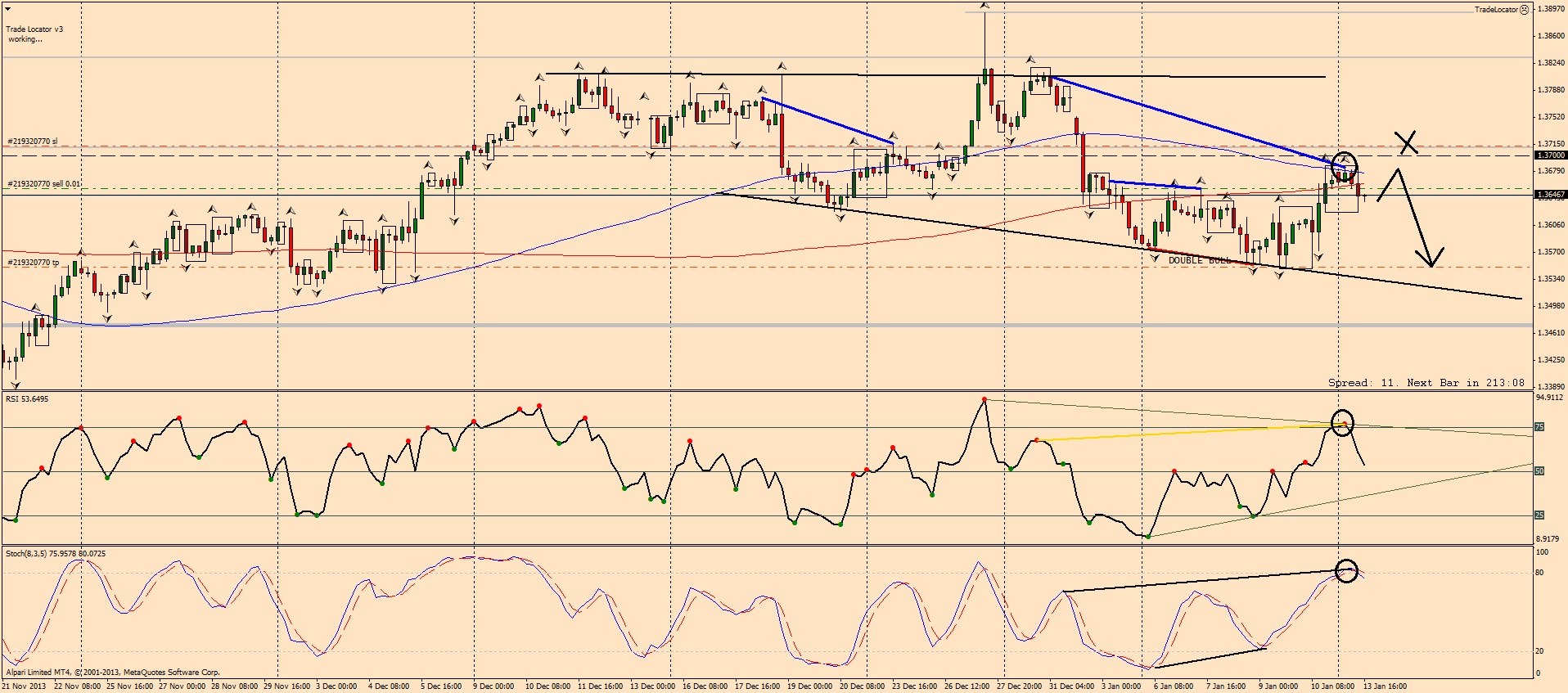Click the 1.34250 value on price axis
1568x693 pixels.
coord(1552,360)
